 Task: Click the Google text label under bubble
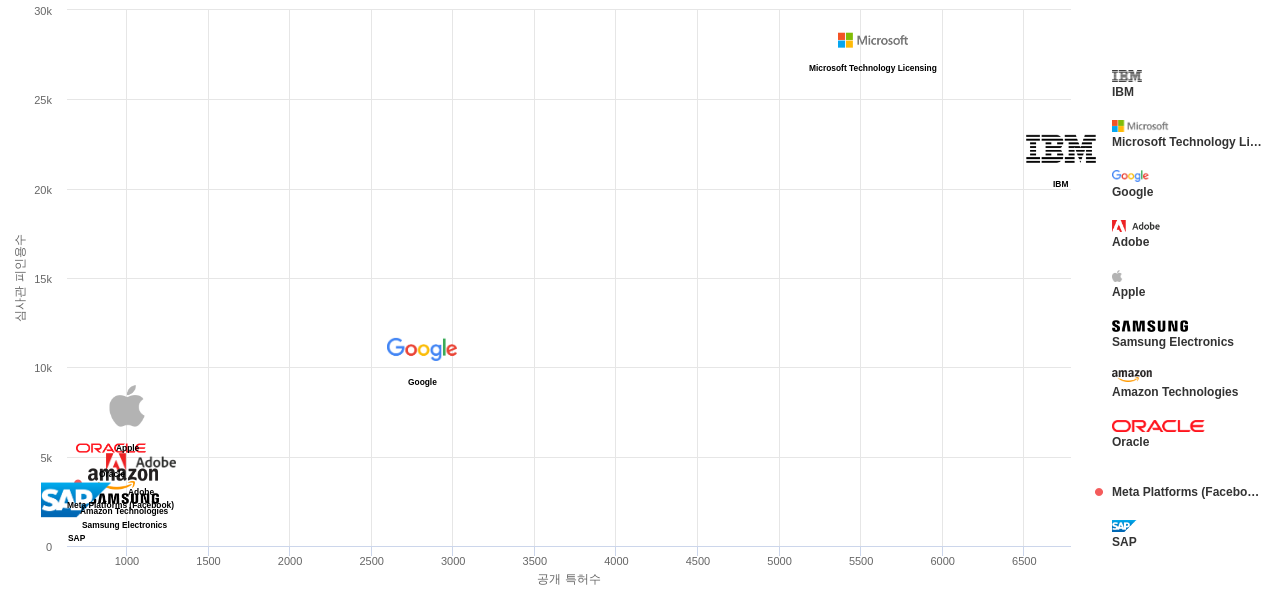click(422, 382)
